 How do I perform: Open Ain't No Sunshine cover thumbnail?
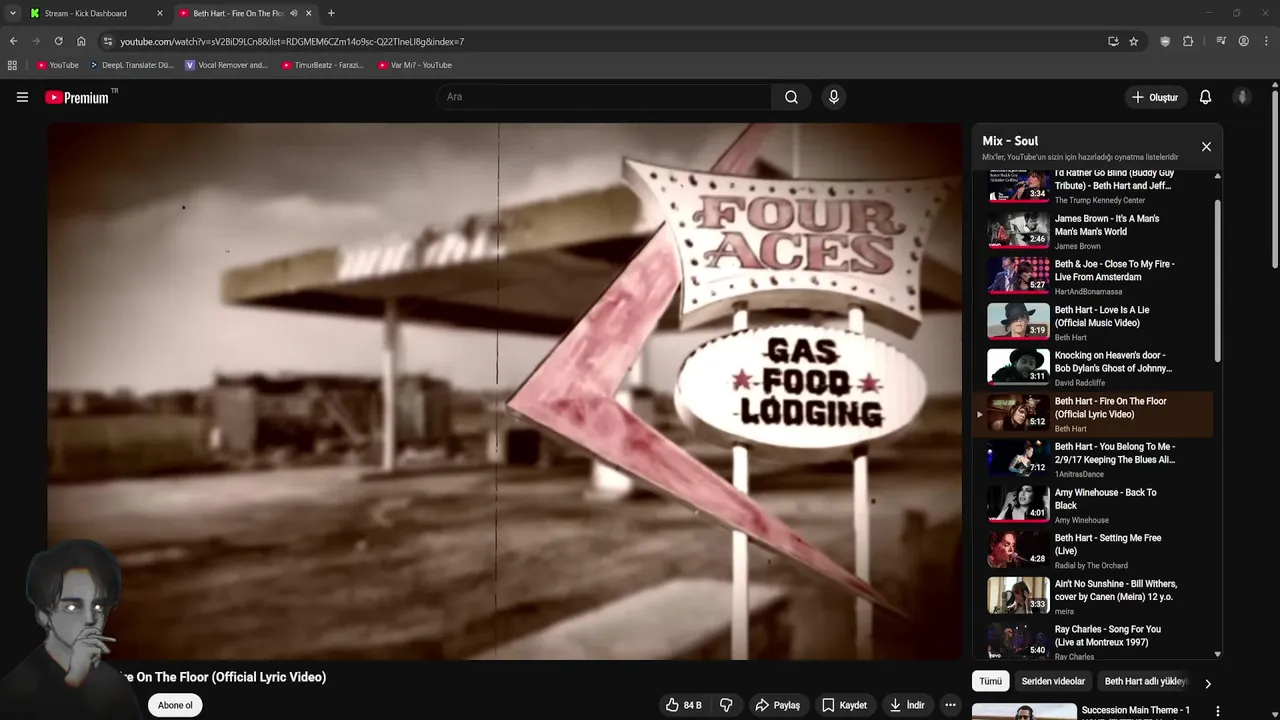[1018, 595]
